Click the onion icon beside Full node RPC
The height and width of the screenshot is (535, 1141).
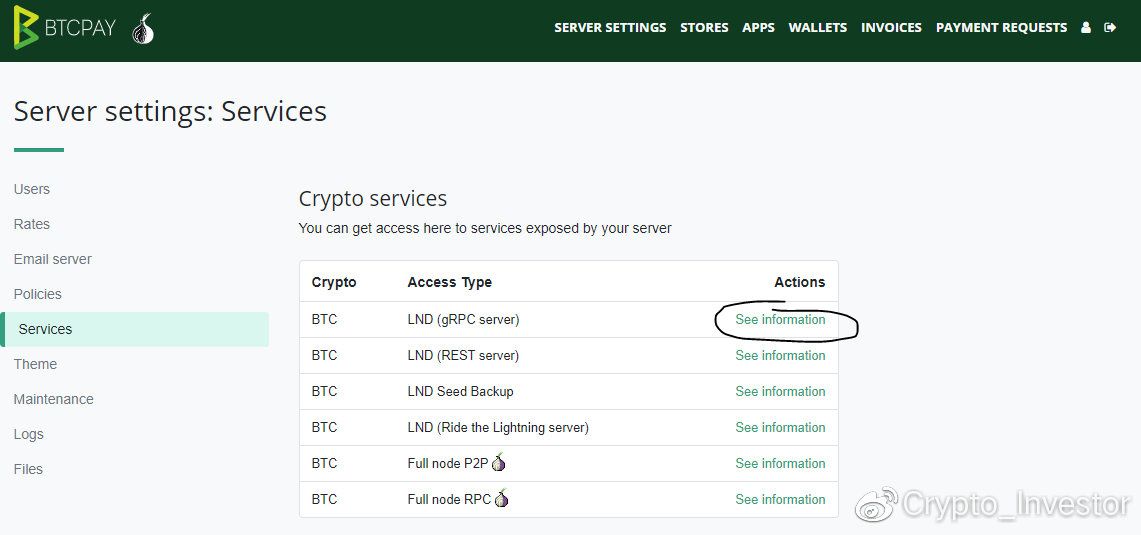click(x=502, y=499)
